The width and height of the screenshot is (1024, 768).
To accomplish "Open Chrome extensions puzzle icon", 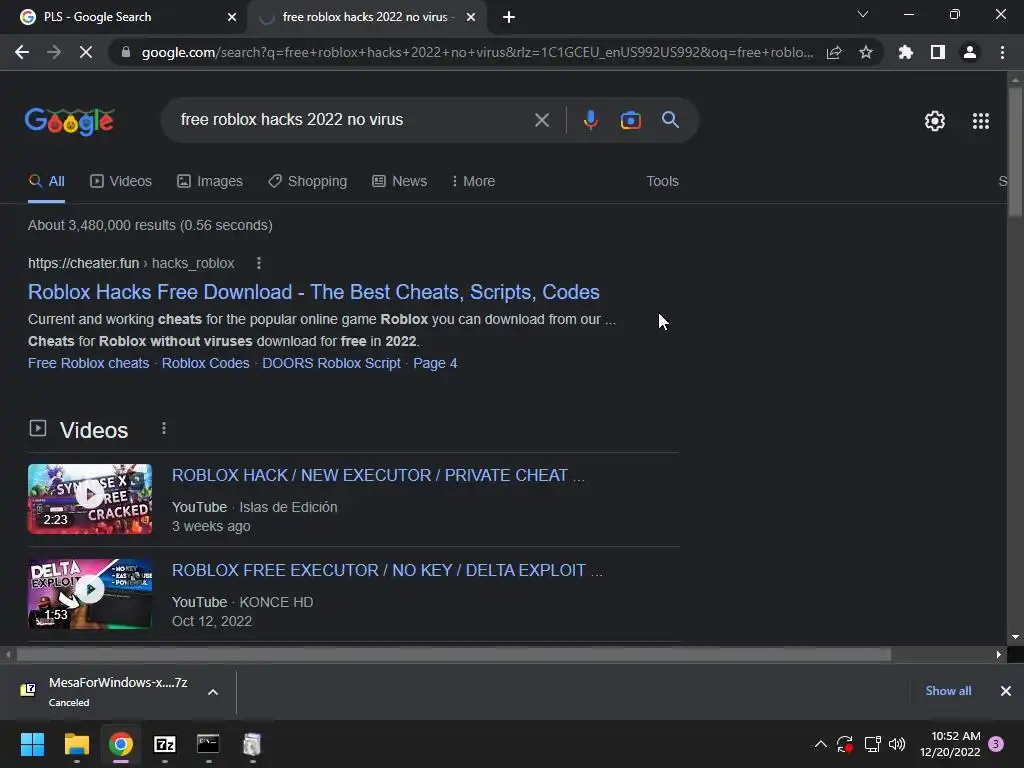I will pos(905,52).
